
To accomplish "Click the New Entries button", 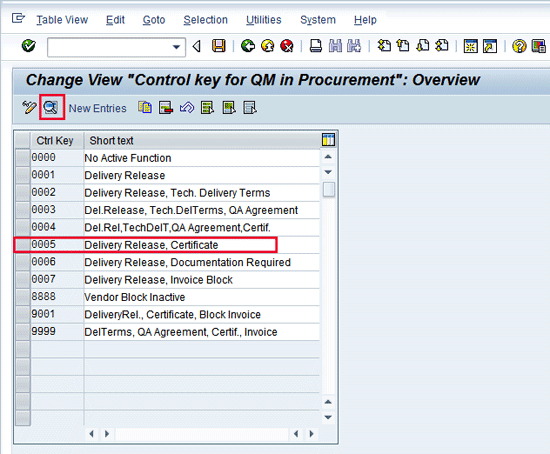I will click(x=98, y=108).
